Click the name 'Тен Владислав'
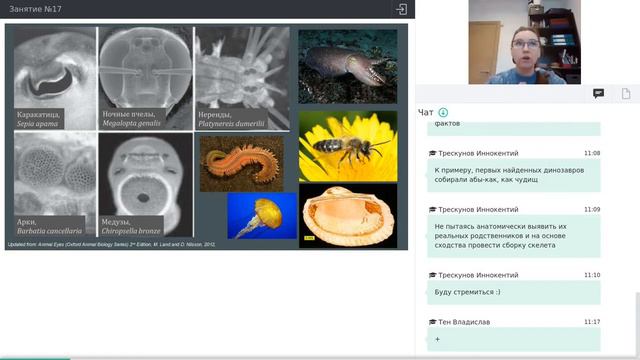The height and width of the screenshot is (360, 640). point(464,322)
